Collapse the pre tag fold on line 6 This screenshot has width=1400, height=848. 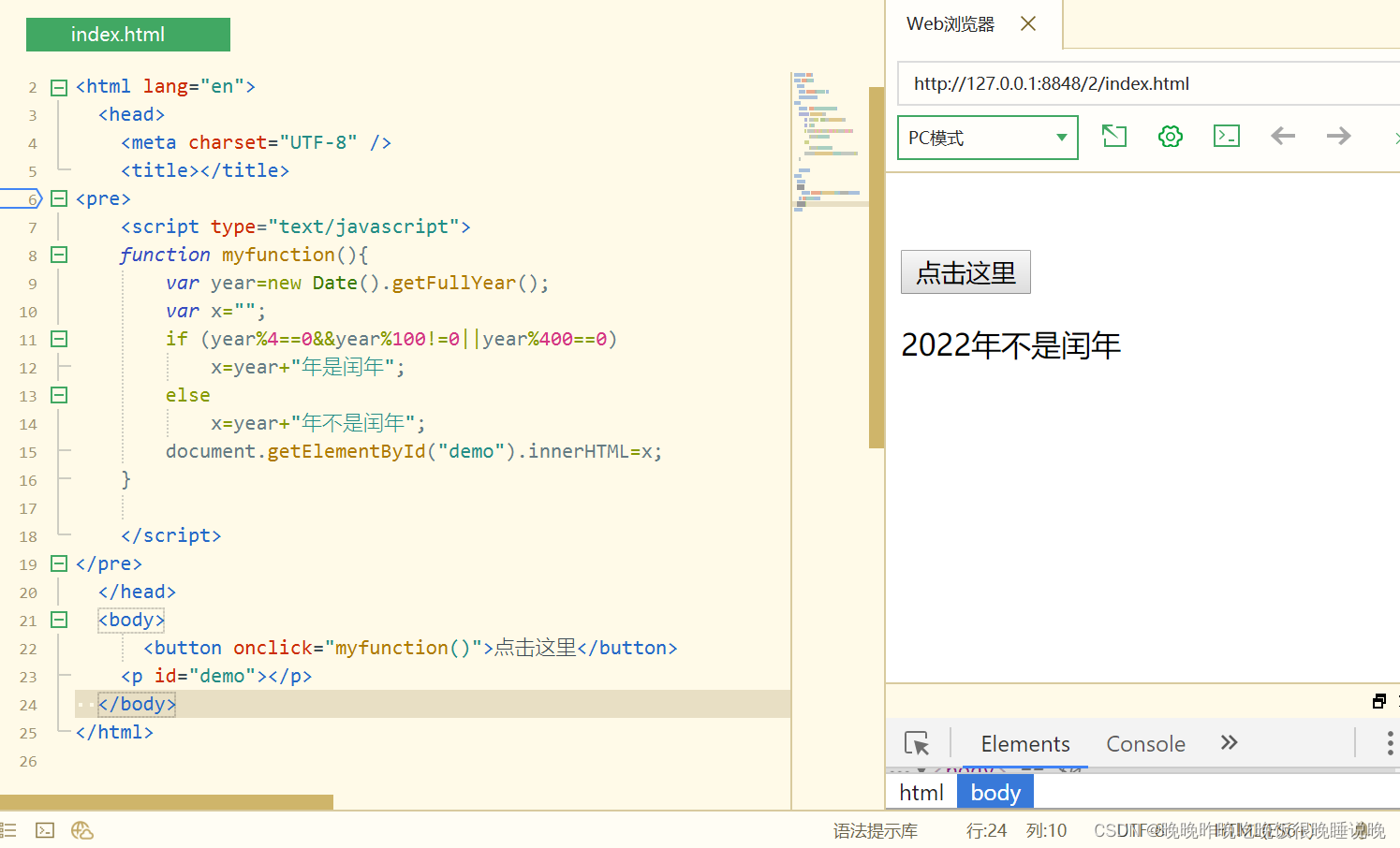(59, 198)
